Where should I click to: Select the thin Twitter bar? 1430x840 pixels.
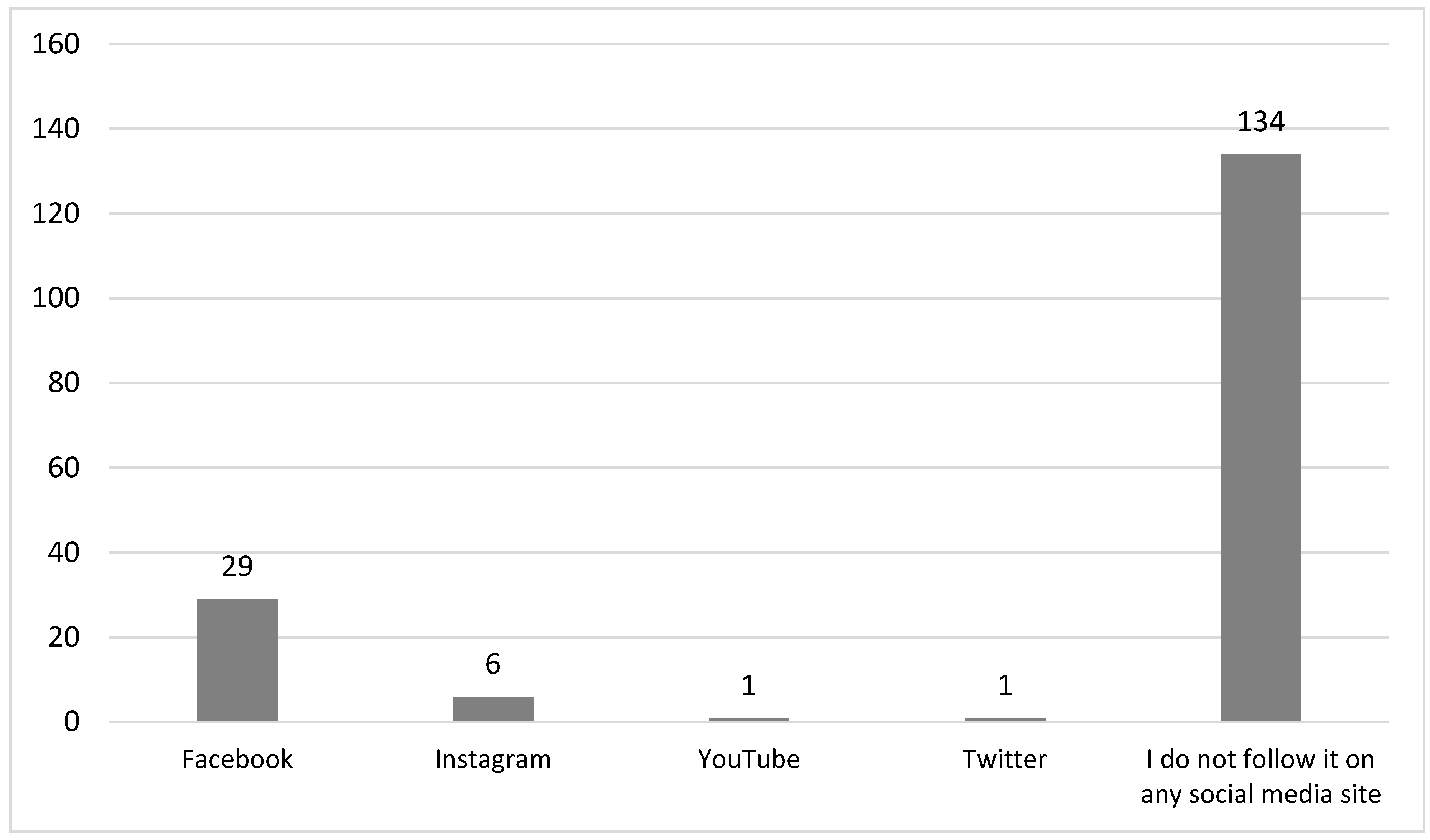pyautogui.click(x=1004, y=720)
